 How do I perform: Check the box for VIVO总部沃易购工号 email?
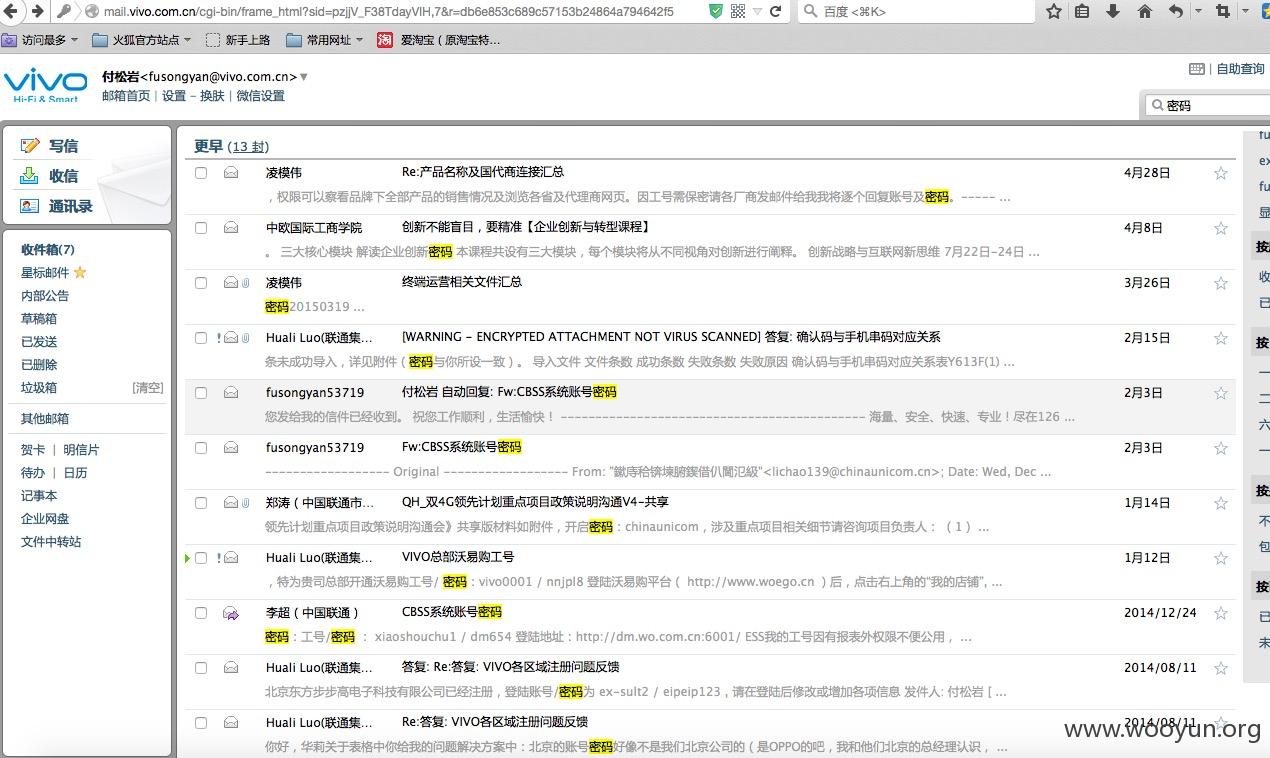(x=201, y=558)
